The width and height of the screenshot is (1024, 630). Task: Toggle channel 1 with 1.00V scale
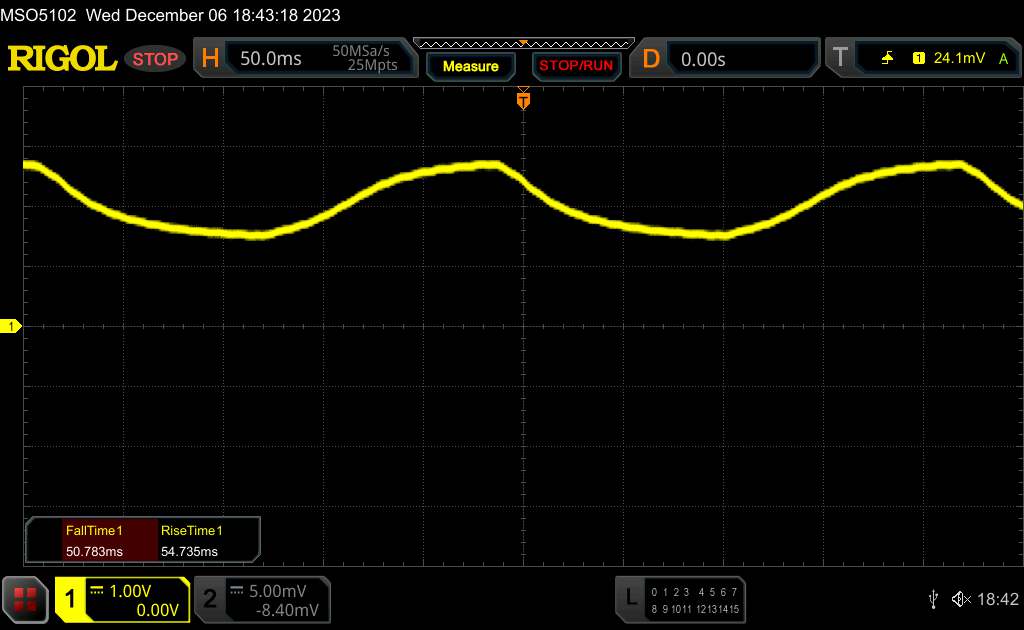tap(122, 599)
